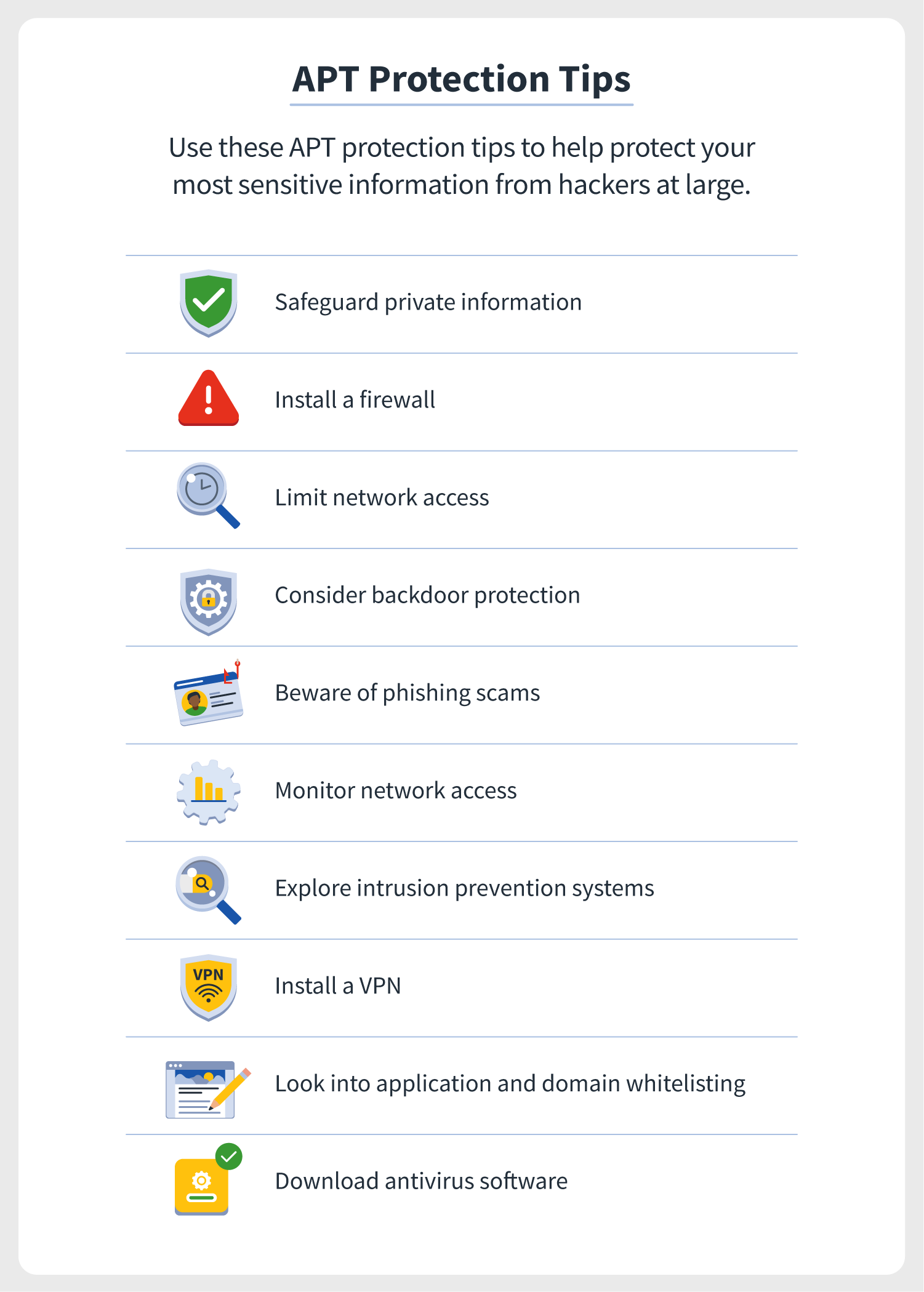Click the APT Protection Tips heading
This screenshot has width=924, height=1292.
[x=462, y=79]
